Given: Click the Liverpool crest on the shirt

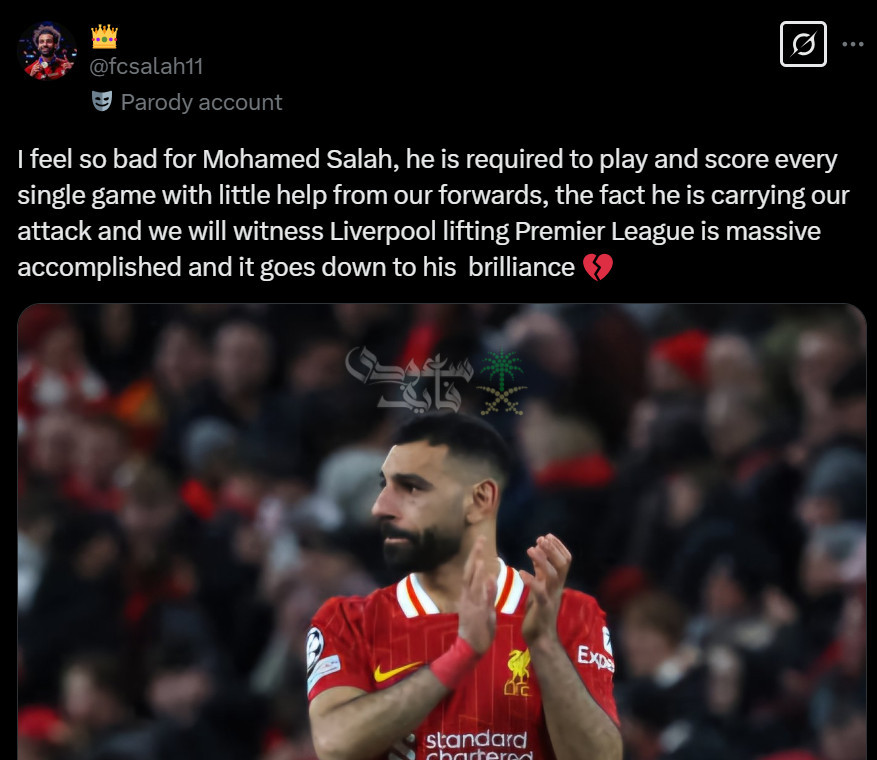Looking at the screenshot, I should coord(518,673).
